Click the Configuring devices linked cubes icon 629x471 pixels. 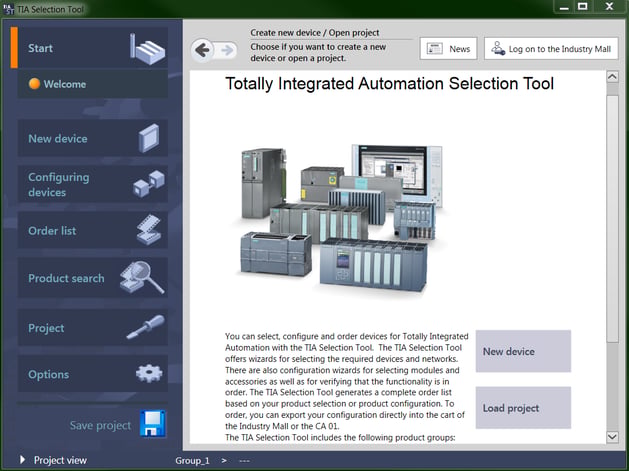click(149, 184)
